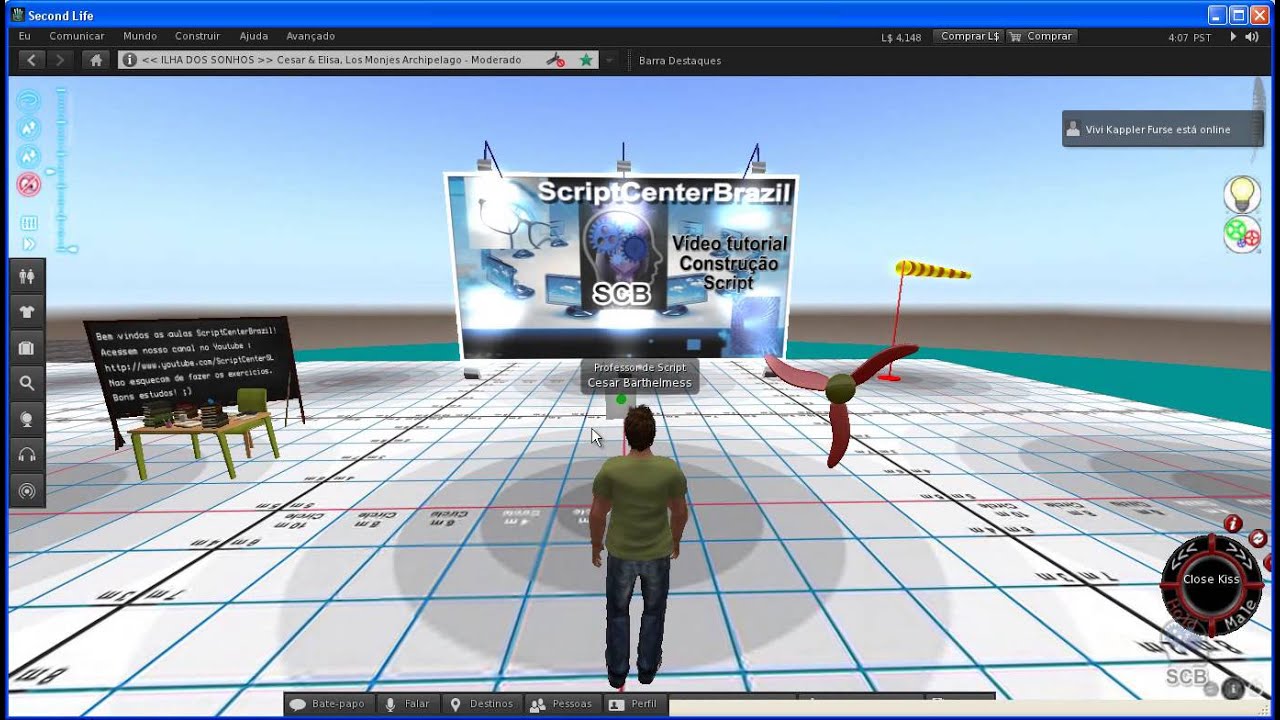Open the inventory suitcase sidebar icon
Screen dimensions: 1280x720
click(x=27, y=348)
